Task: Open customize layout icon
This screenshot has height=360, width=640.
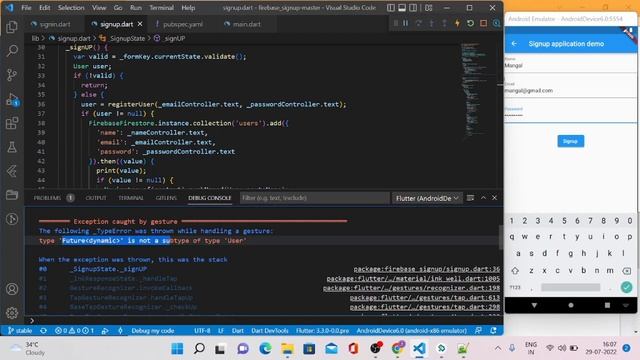Action: pyautogui.click(x=429, y=8)
